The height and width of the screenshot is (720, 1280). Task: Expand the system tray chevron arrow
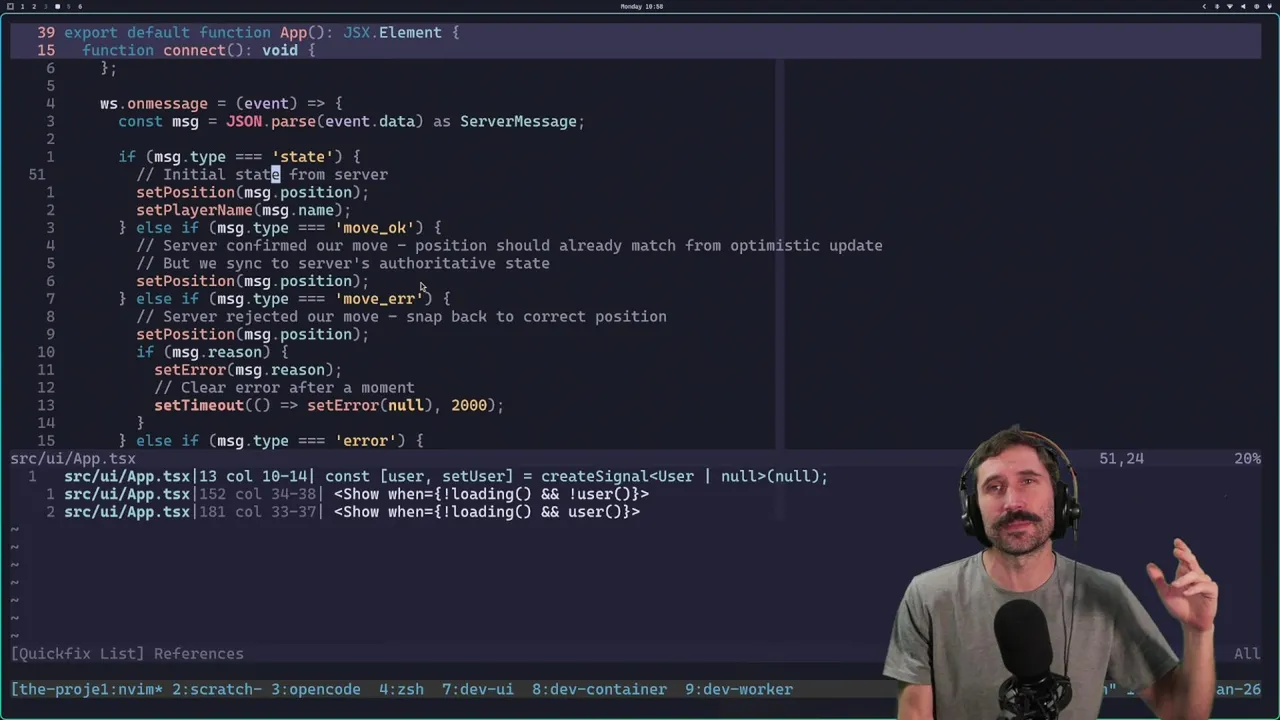tap(1204, 6)
